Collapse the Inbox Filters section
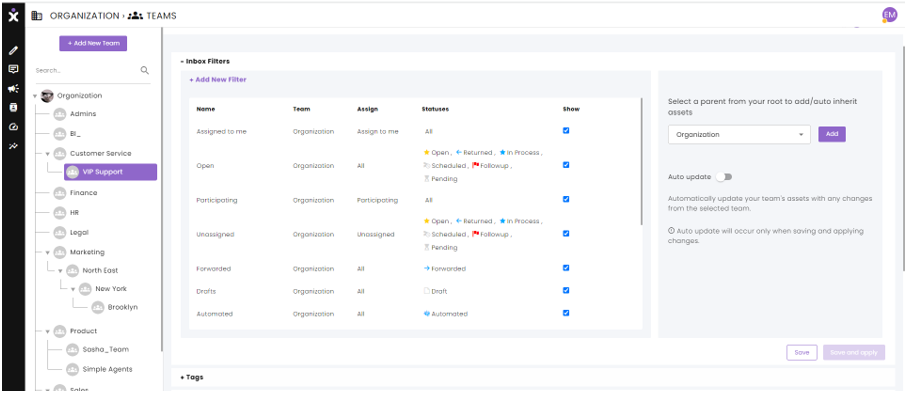Viewport: 911px width, 396px height. [x=205, y=61]
